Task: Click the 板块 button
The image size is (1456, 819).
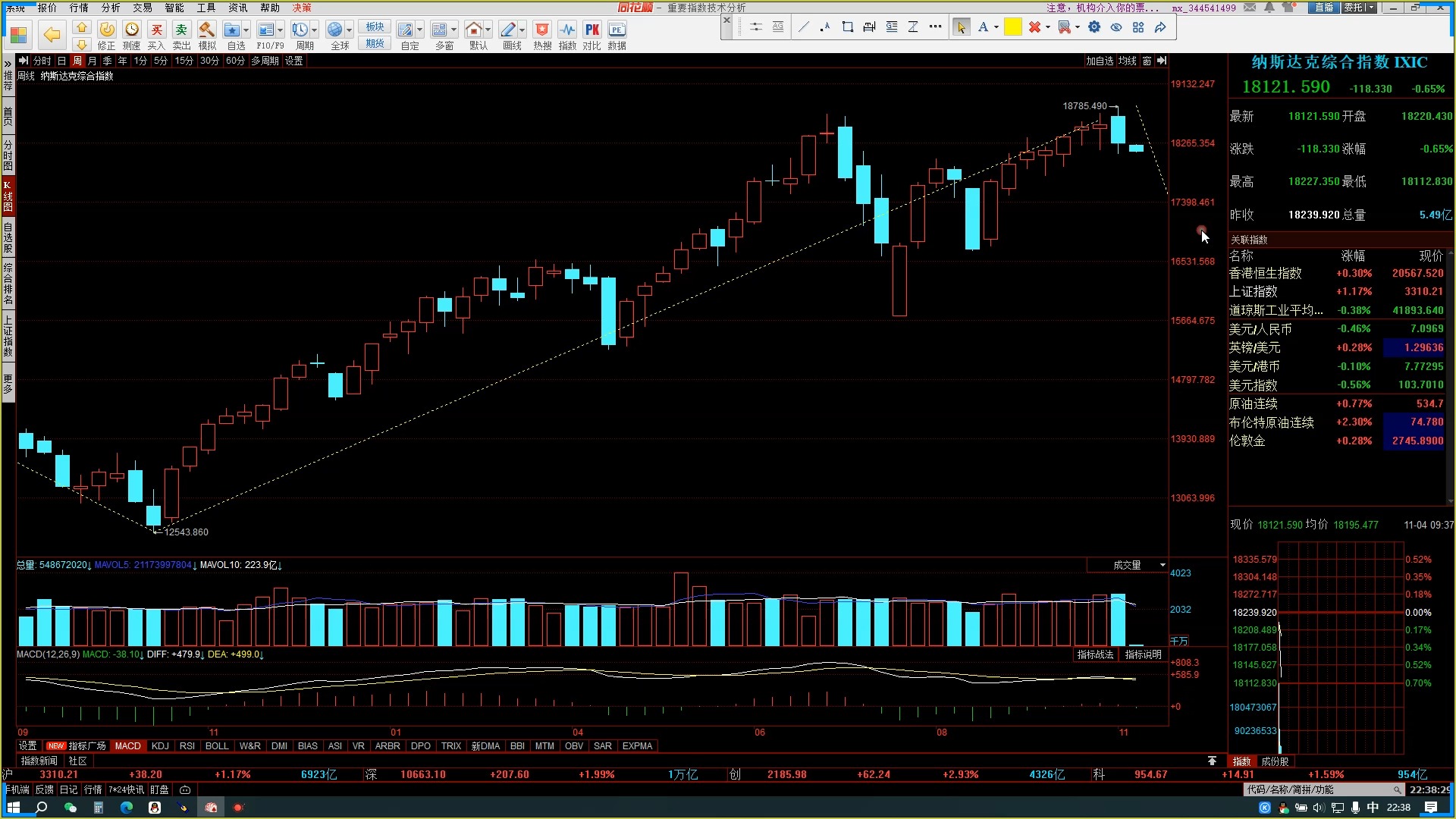Action: (x=375, y=27)
